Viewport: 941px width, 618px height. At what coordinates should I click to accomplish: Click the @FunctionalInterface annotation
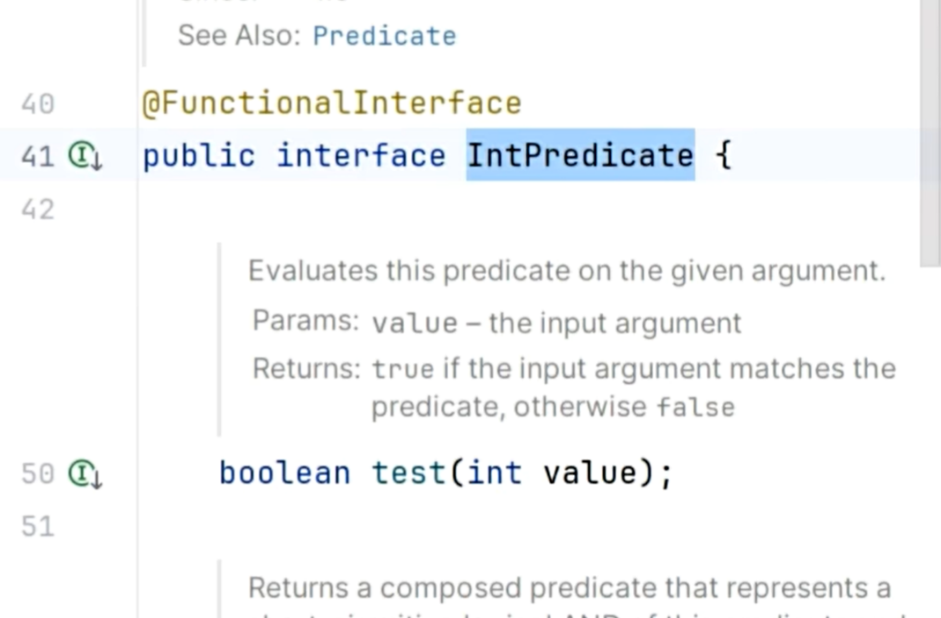click(x=331, y=103)
